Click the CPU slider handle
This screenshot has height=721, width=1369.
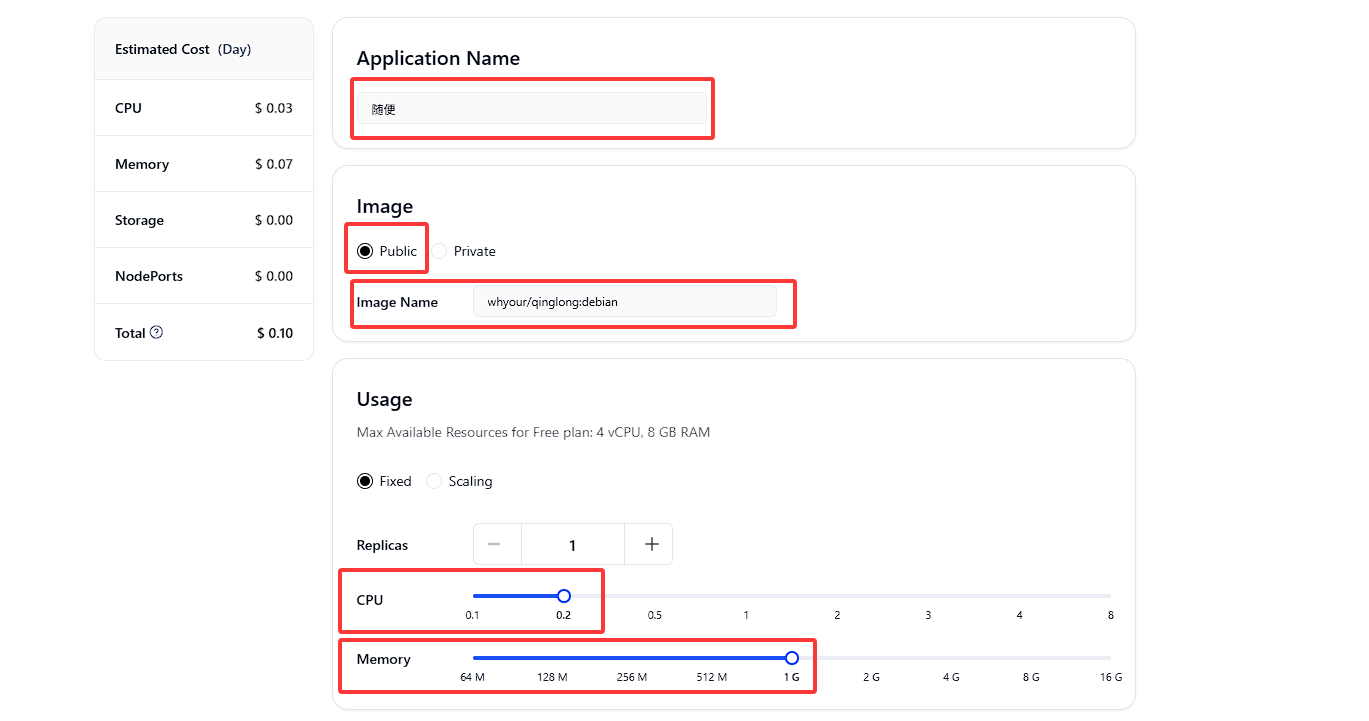click(x=564, y=596)
